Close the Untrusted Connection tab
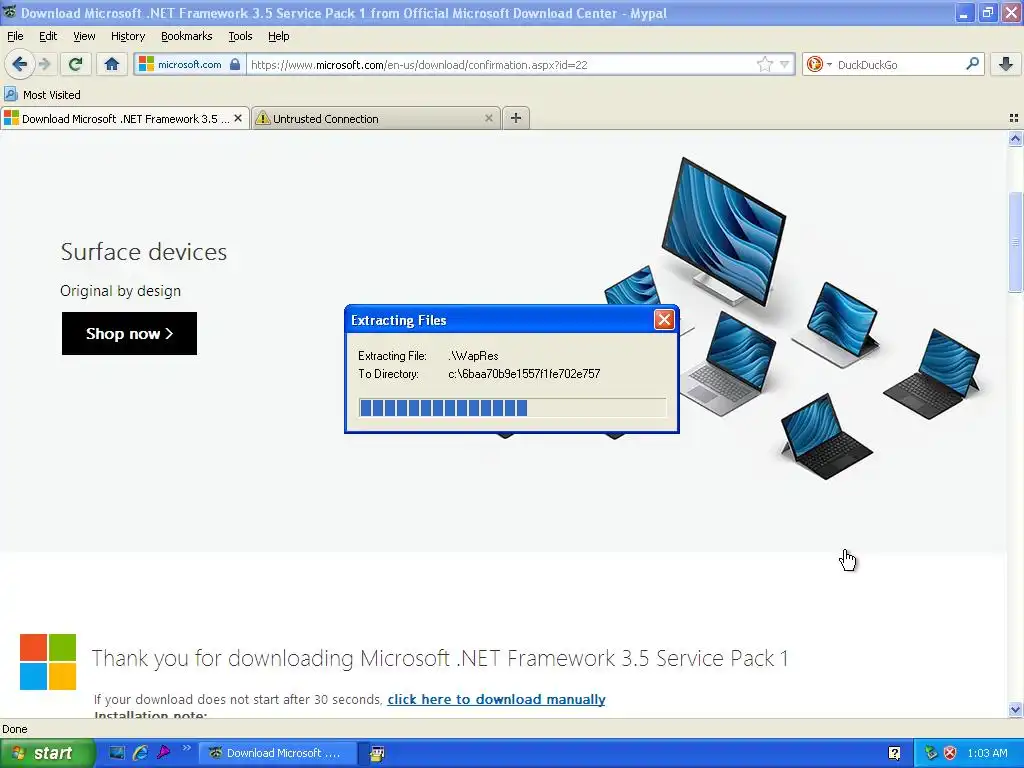The width and height of the screenshot is (1024, 768). coord(488,118)
